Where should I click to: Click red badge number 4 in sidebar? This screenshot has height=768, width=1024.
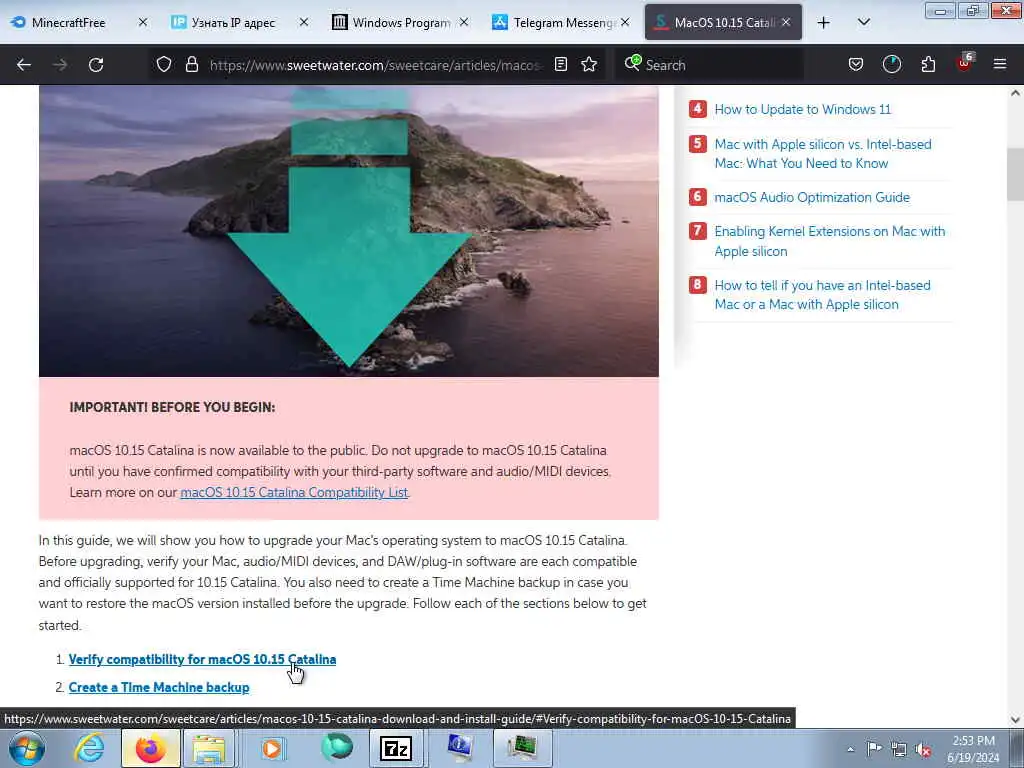click(x=697, y=108)
